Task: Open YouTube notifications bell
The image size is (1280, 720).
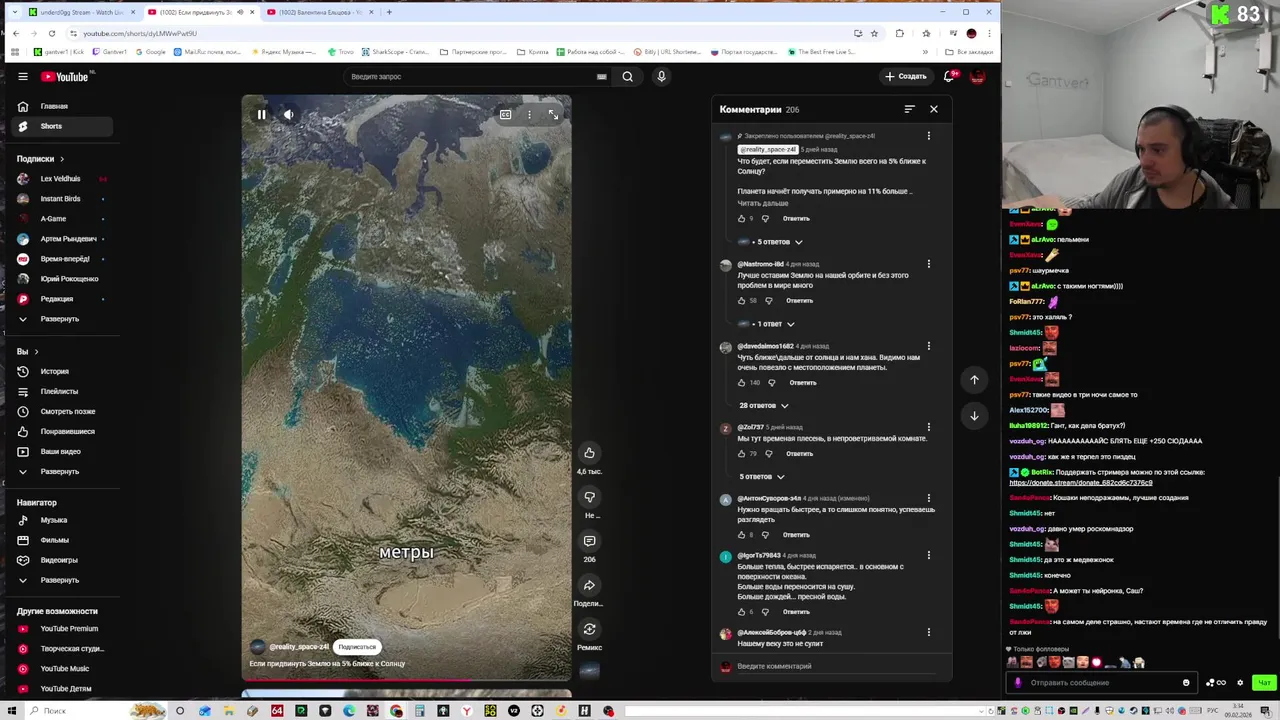Action: point(950,76)
